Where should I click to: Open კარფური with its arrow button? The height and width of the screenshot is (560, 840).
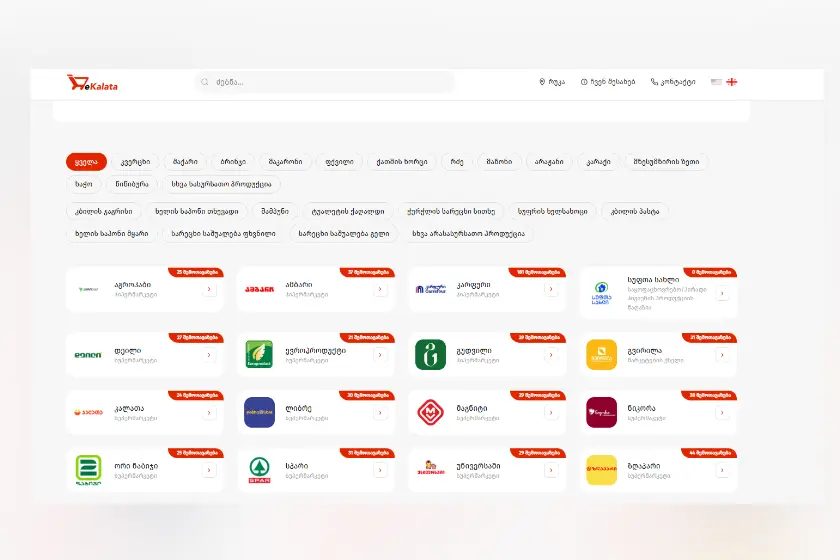(x=551, y=289)
